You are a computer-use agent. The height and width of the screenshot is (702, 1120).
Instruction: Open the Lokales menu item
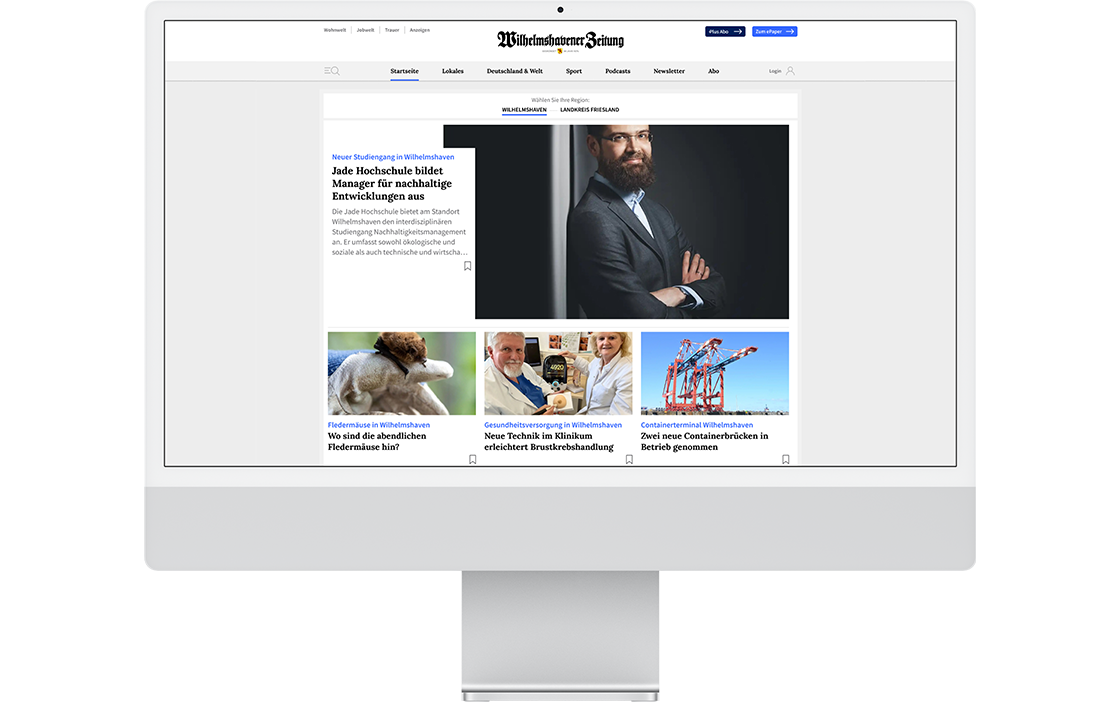(x=452, y=71)
